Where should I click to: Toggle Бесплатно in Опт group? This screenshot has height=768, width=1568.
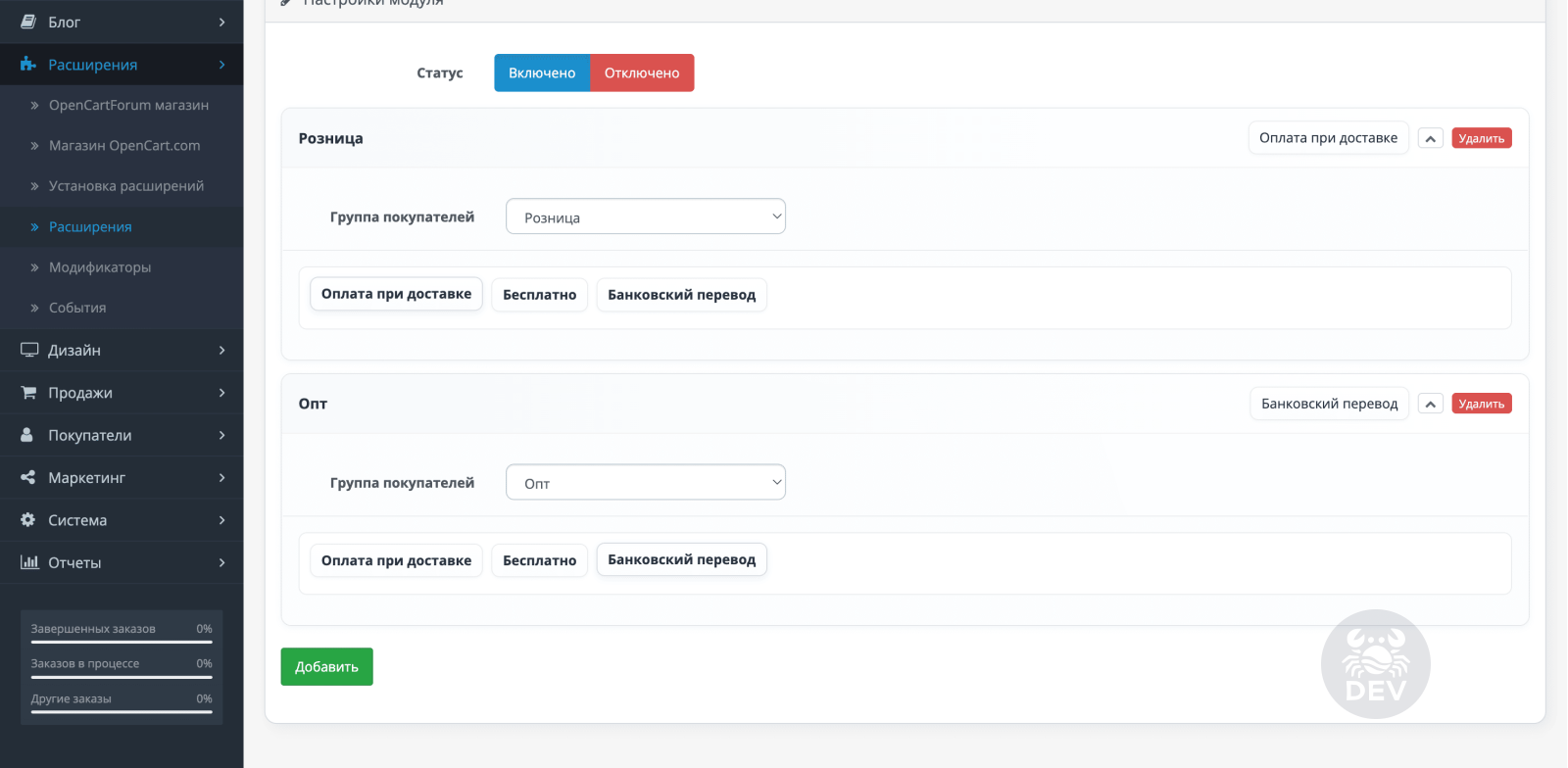point(539,560)
